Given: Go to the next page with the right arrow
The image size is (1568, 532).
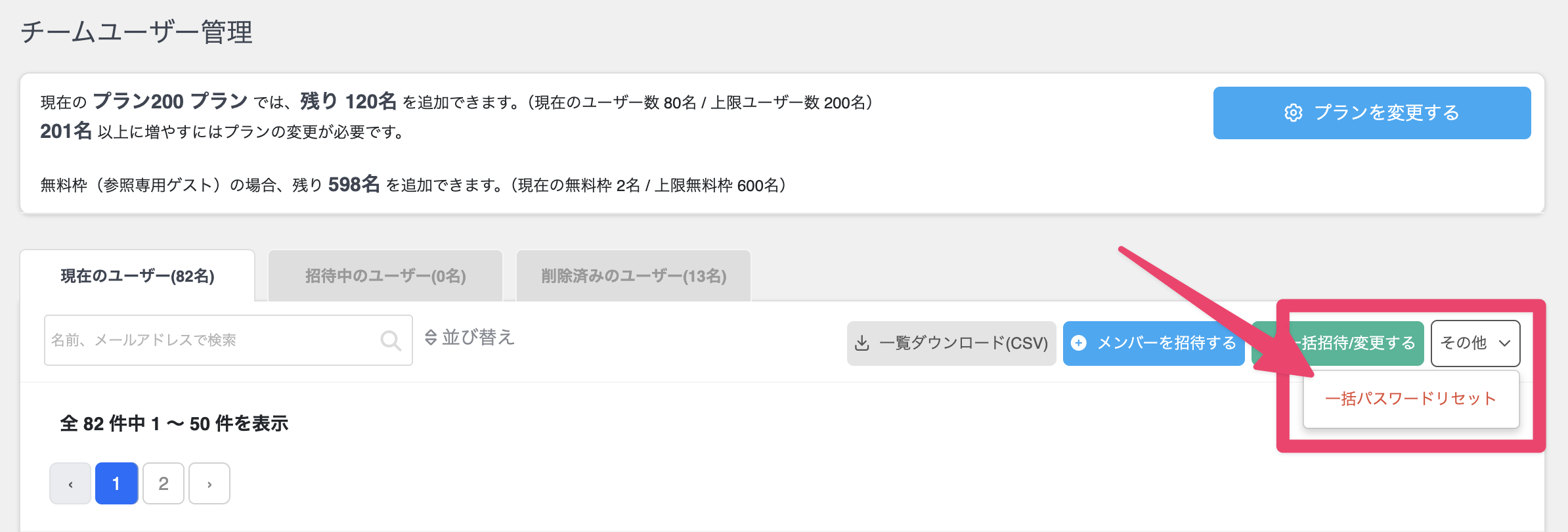Looking at the screenshot, I should 209,484.
